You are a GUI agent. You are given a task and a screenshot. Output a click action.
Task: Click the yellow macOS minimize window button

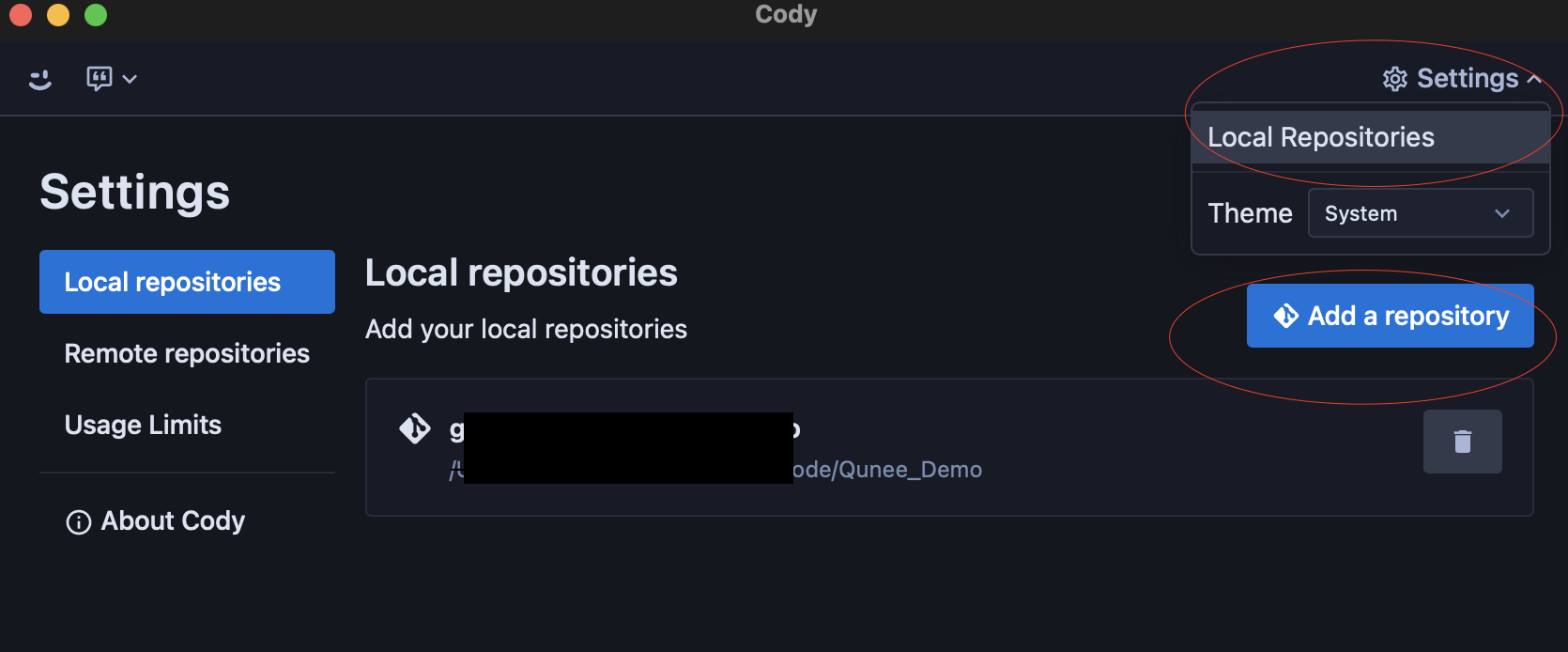pyautogui.click(x=58, y=14)
